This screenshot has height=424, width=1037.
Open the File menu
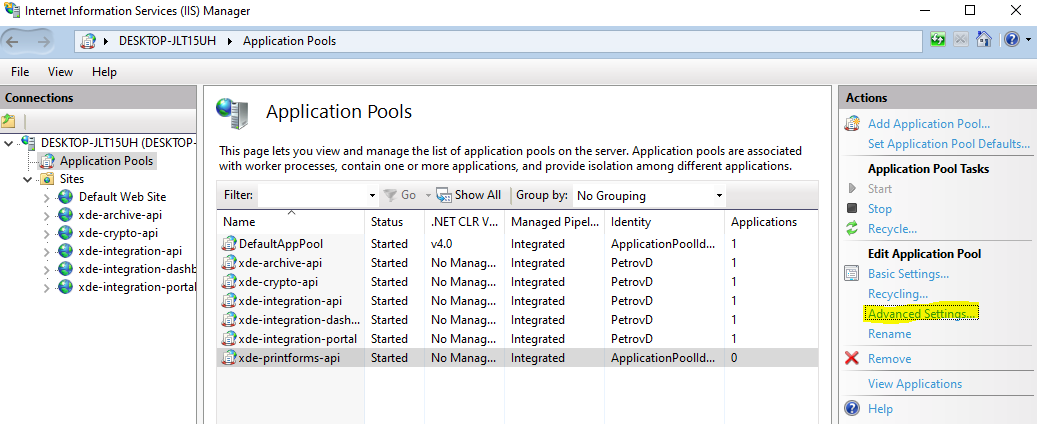[20, 71]
